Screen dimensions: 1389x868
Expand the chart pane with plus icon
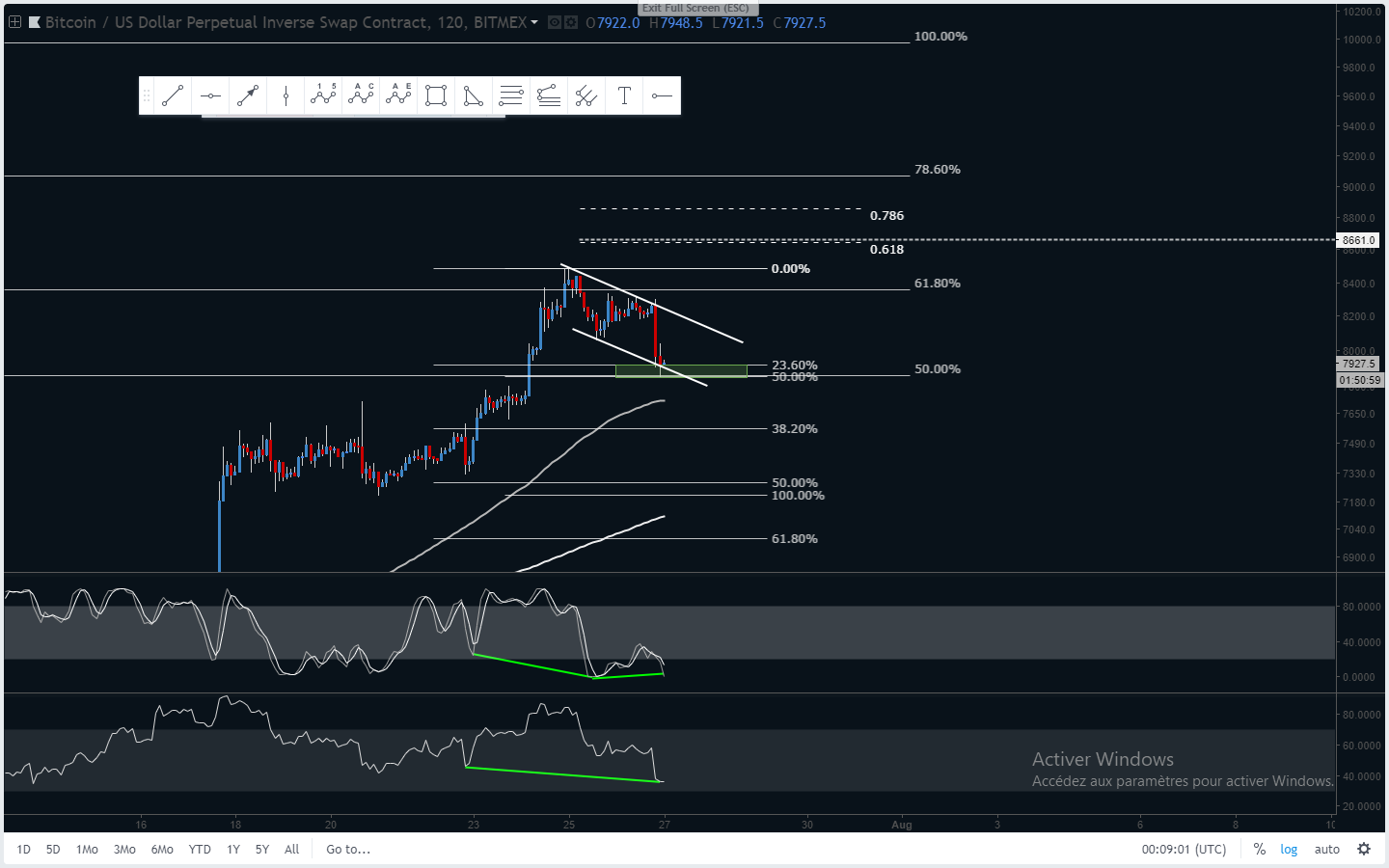click(x=14, y=22)
